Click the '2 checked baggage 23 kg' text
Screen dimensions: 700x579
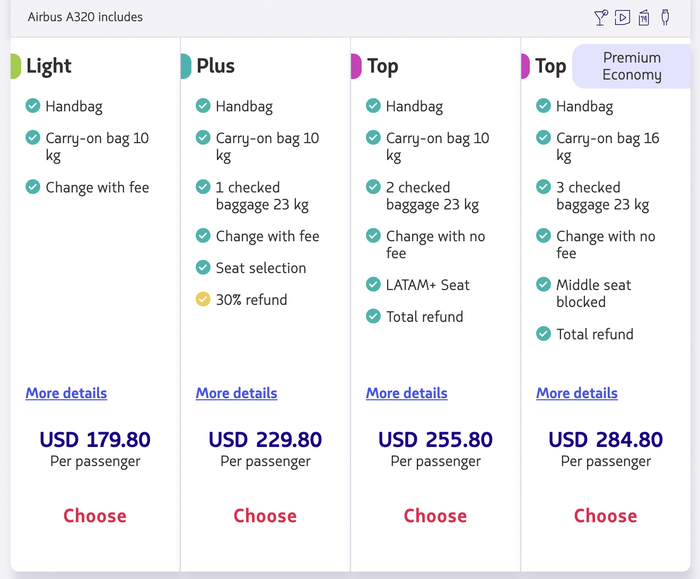point(433,196)
